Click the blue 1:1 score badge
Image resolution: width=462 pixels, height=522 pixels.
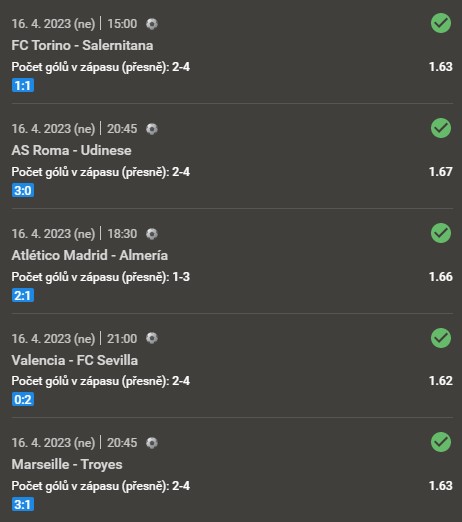point(23,86)
